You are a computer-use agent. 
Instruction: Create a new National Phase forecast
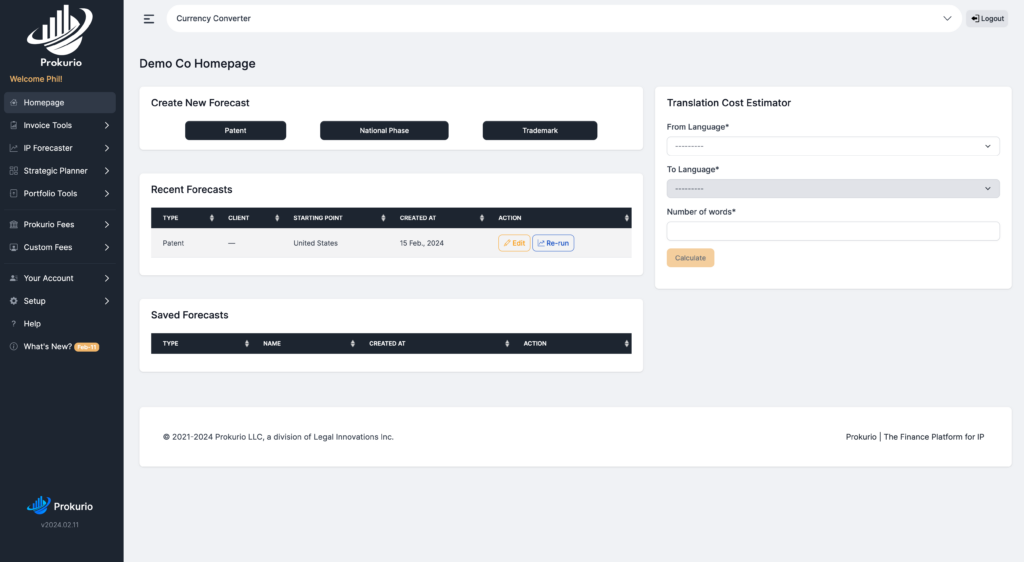point(384,131)
